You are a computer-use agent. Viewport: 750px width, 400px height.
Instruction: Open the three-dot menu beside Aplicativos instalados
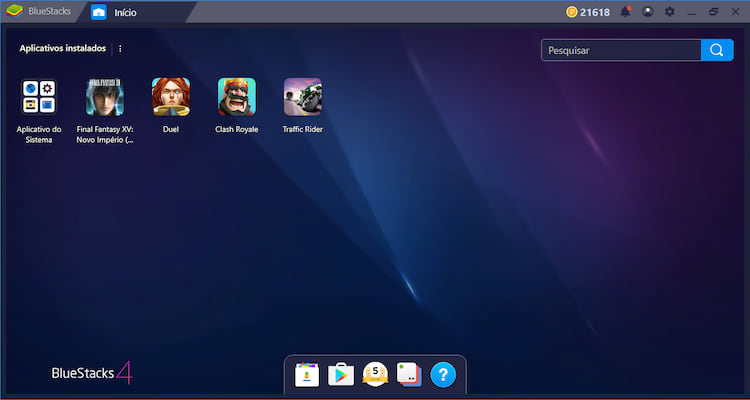120,49
